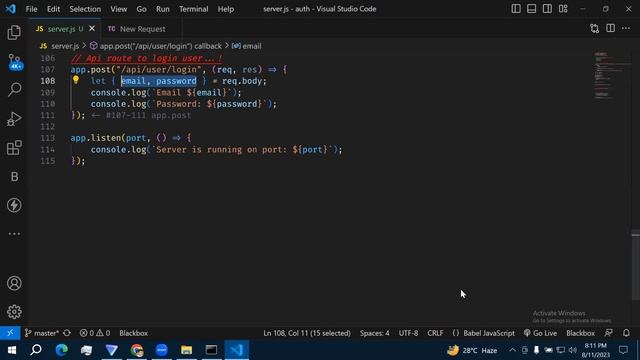Go to line via Ln 108, Col 11
640x360 pixels.
(307, 333)
